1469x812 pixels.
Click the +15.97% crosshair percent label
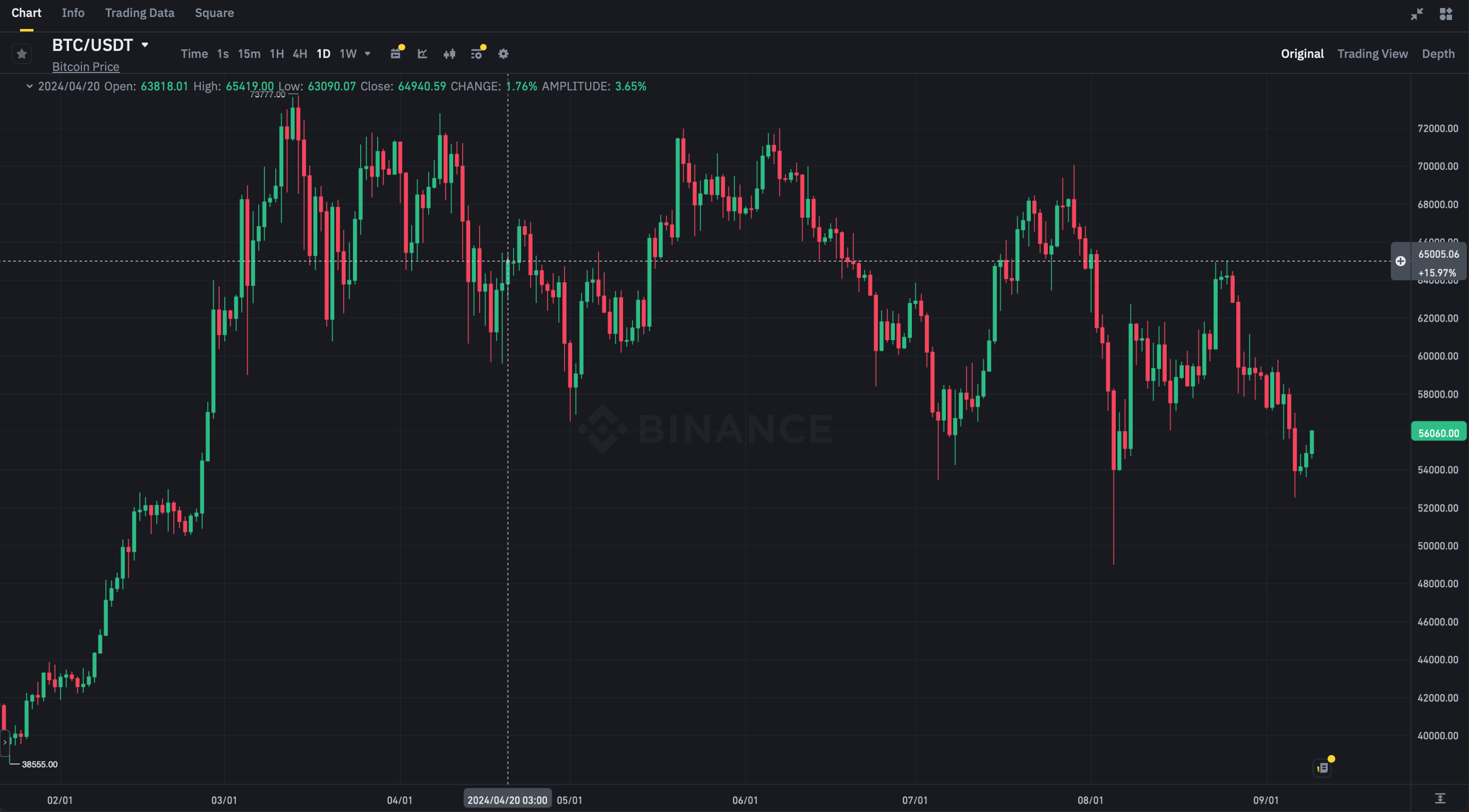[x=1437, y=273]
